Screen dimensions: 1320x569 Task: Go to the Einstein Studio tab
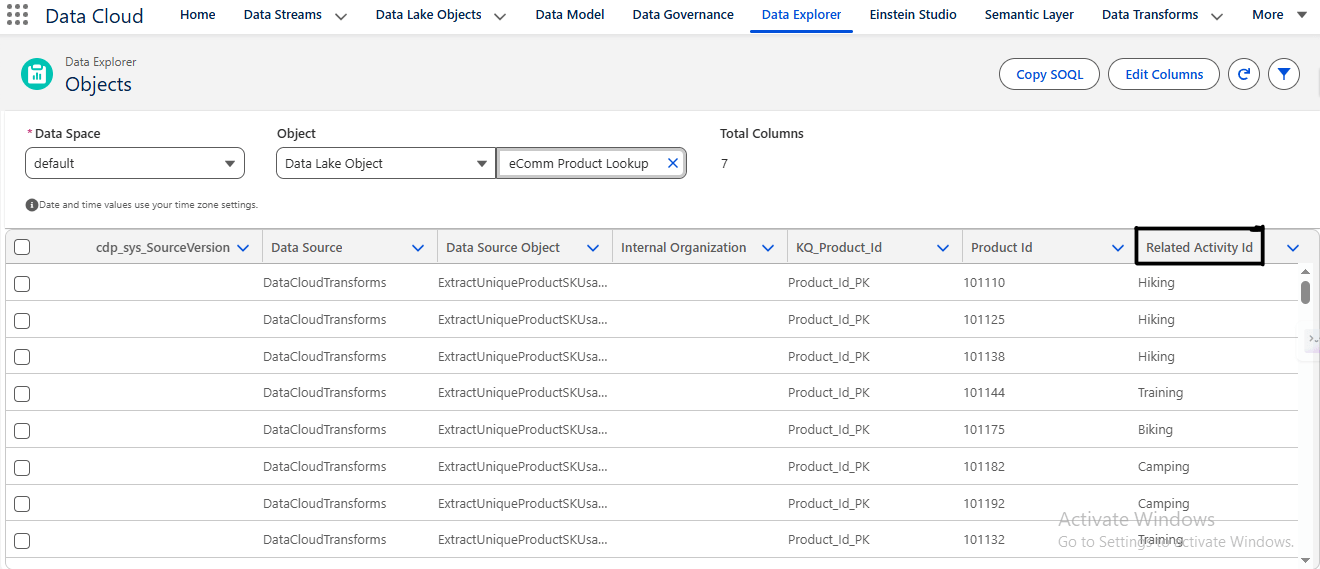[912, 15]
